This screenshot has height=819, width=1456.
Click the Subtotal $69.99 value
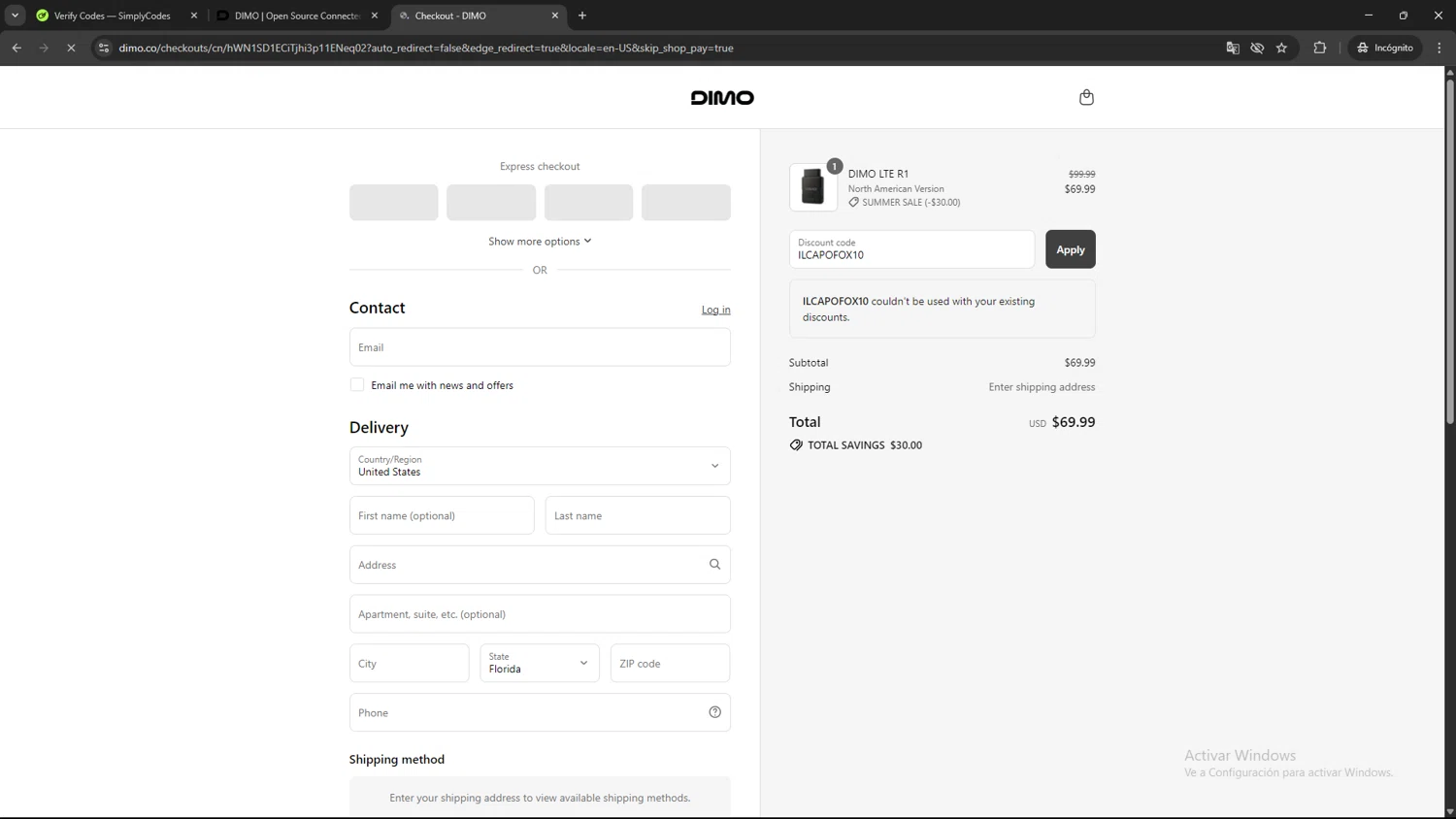[x=1079, y=363]
